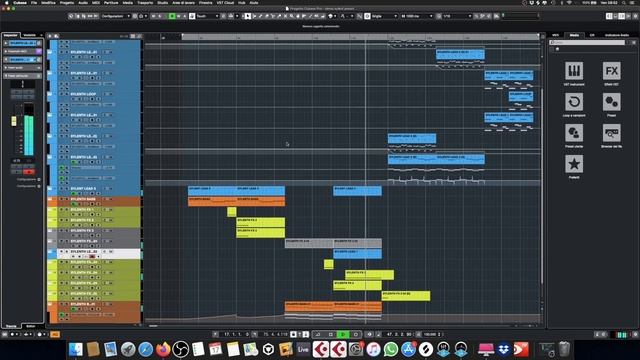Viewport: 640px width, 360px height.
Task: Start playback with the green Play button
Action: click(343, 334)
